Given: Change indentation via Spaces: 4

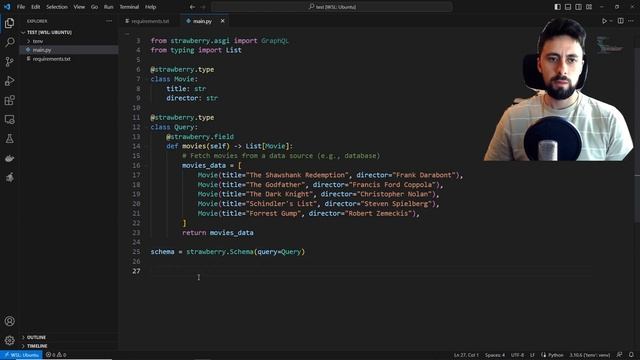Looking at the screenshot, I should tap(495, 355).
